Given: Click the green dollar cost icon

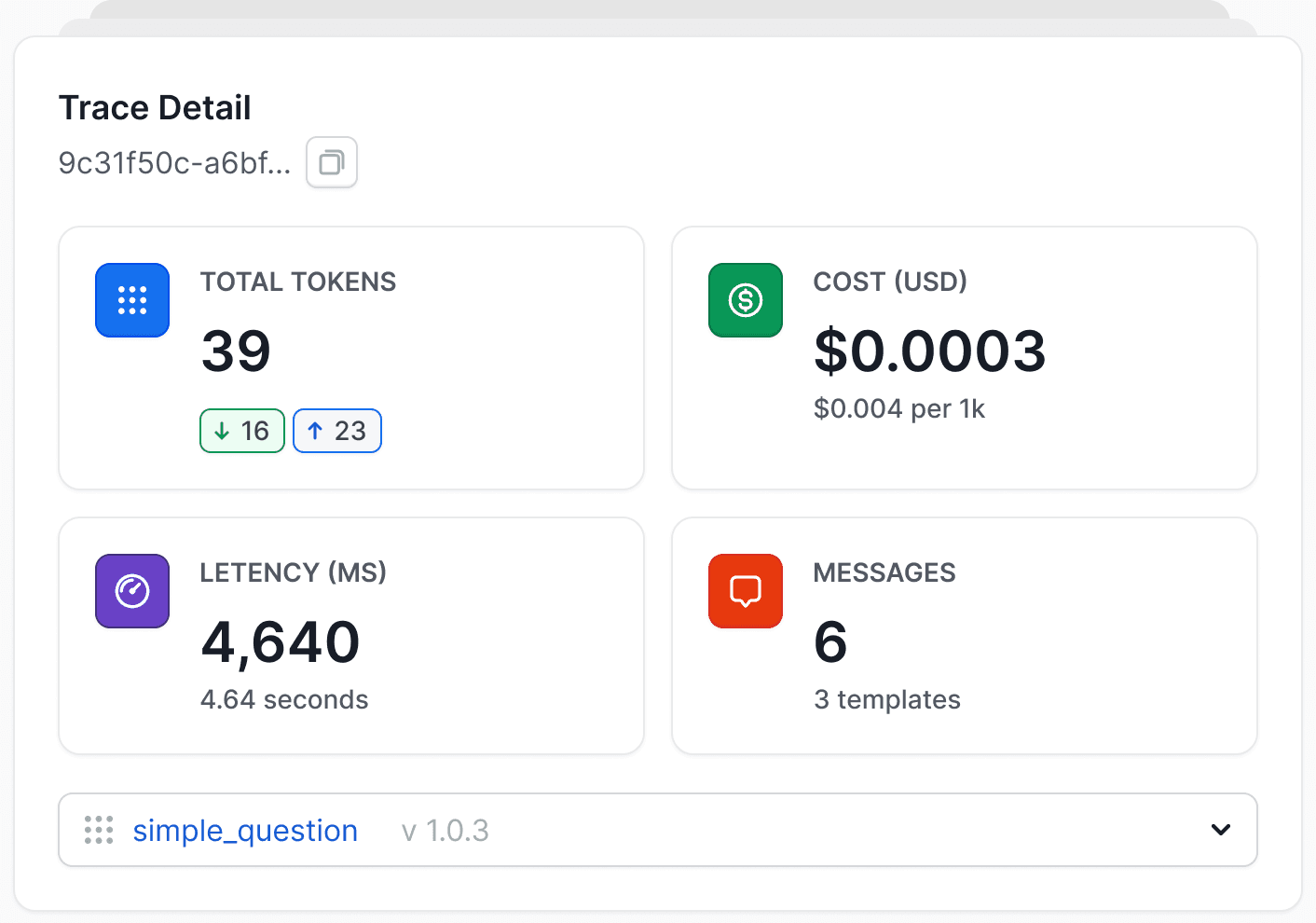Looking at the screenshot, I should [x=746, y=300].
